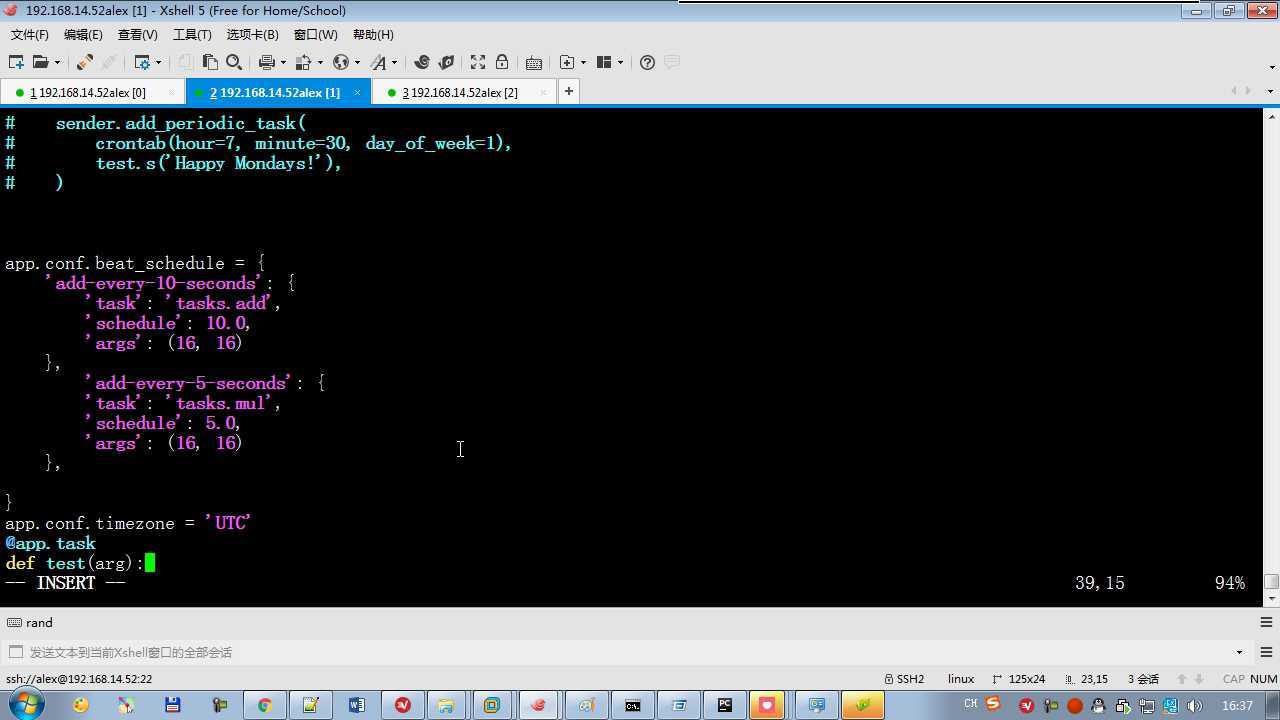Image resolution: width=1280 pixels, height=720 pixels.
Task: Click the keyboard mapping icon
Action: 534,62
